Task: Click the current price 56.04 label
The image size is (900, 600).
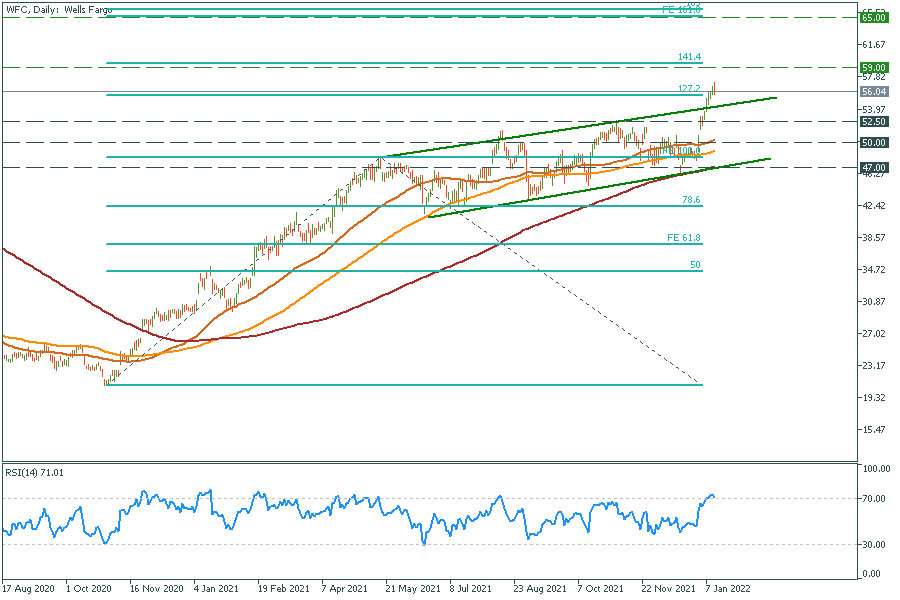Action: coord(874,92)
